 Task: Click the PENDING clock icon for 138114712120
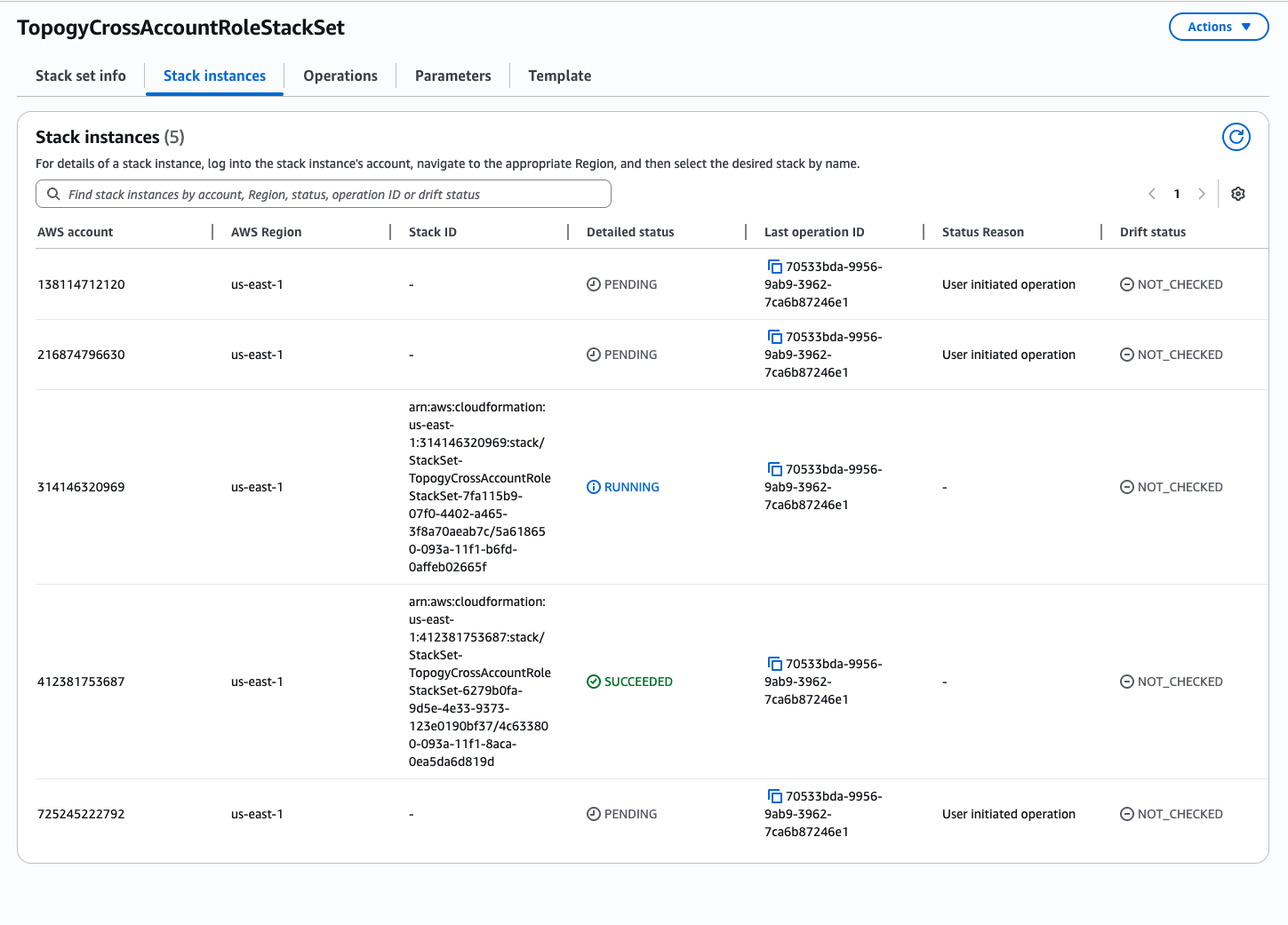click(594, 284)
